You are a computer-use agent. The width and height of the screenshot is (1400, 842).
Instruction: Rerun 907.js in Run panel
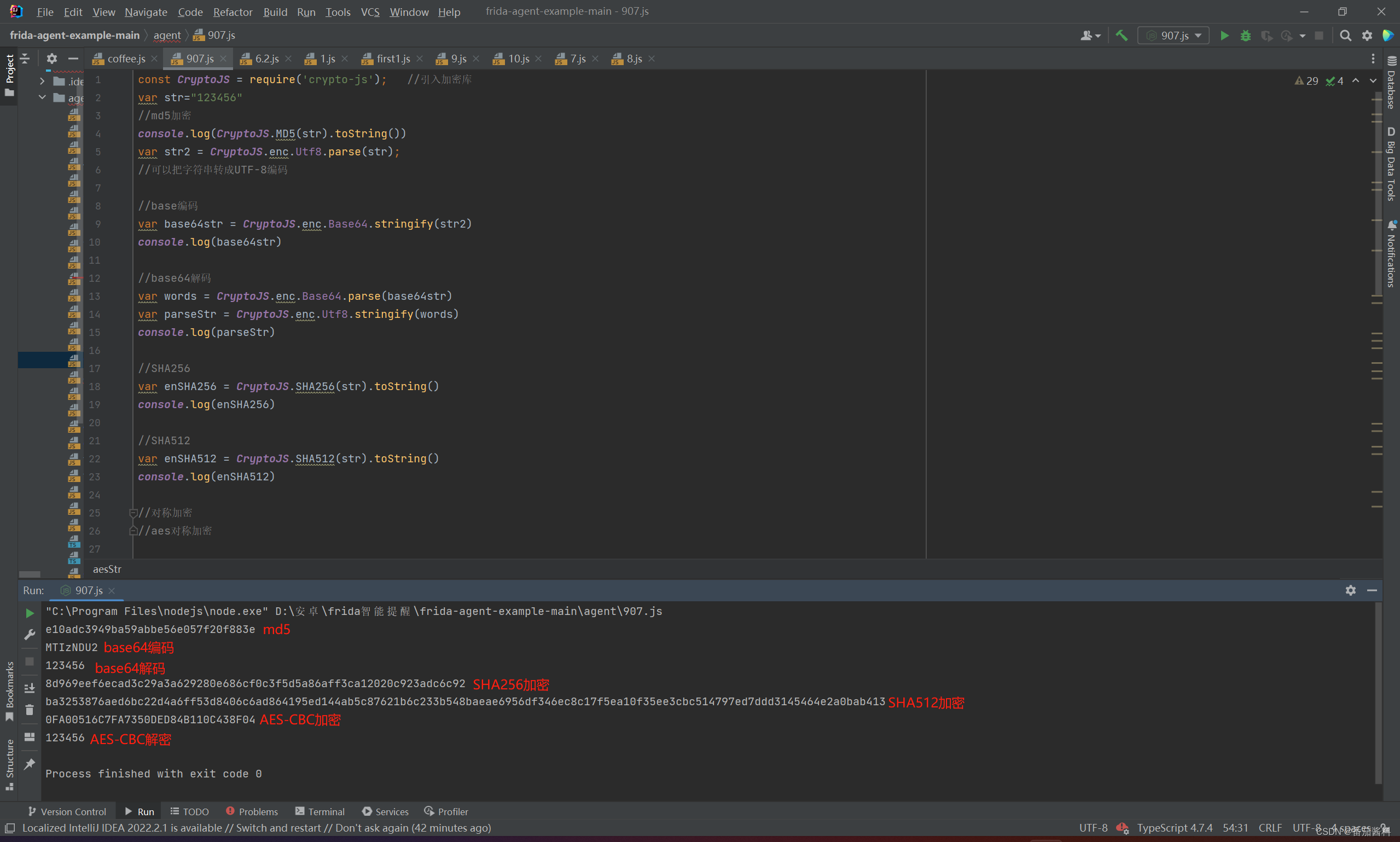pyautogui.click(x=30, y=613)
